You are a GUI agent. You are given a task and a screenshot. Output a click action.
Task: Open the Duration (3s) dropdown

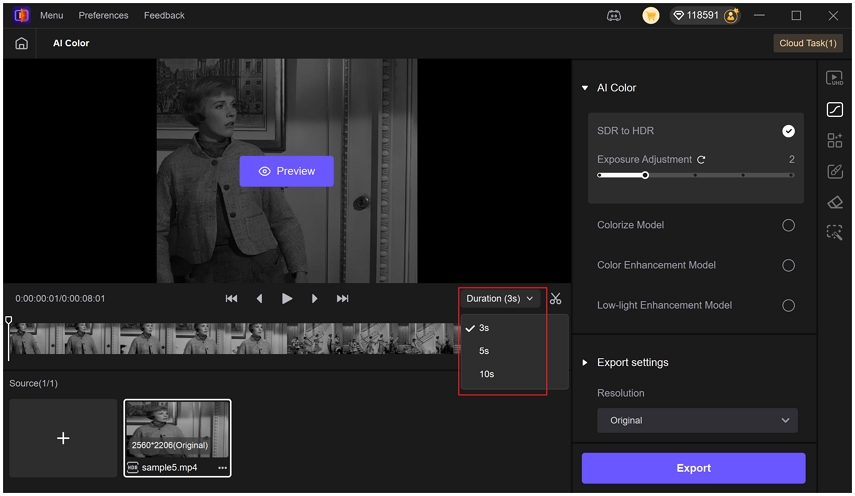(499, 299)
